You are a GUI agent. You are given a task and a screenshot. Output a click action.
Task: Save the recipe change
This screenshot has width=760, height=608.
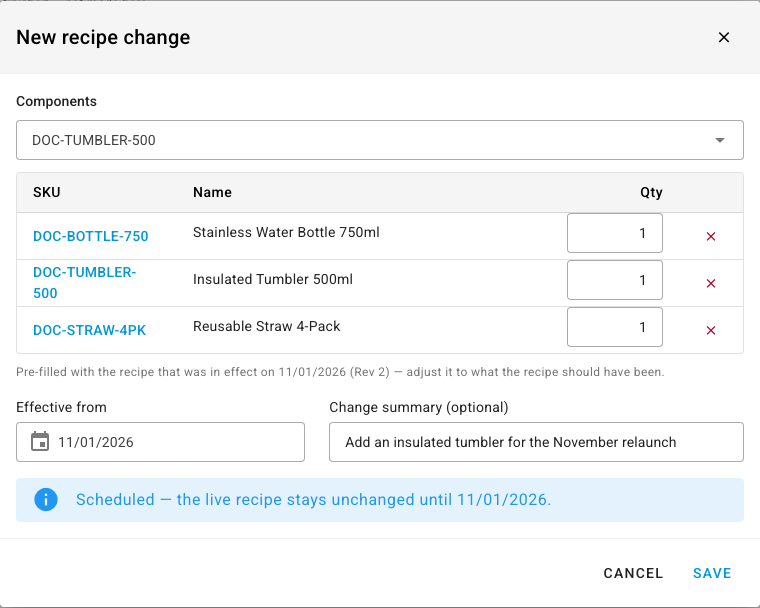(712, 573)
